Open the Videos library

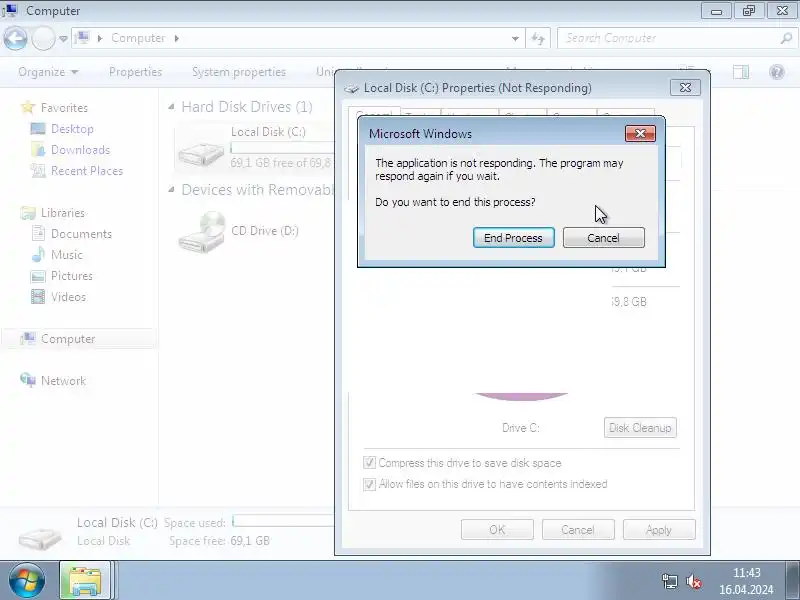click(68, 296)
